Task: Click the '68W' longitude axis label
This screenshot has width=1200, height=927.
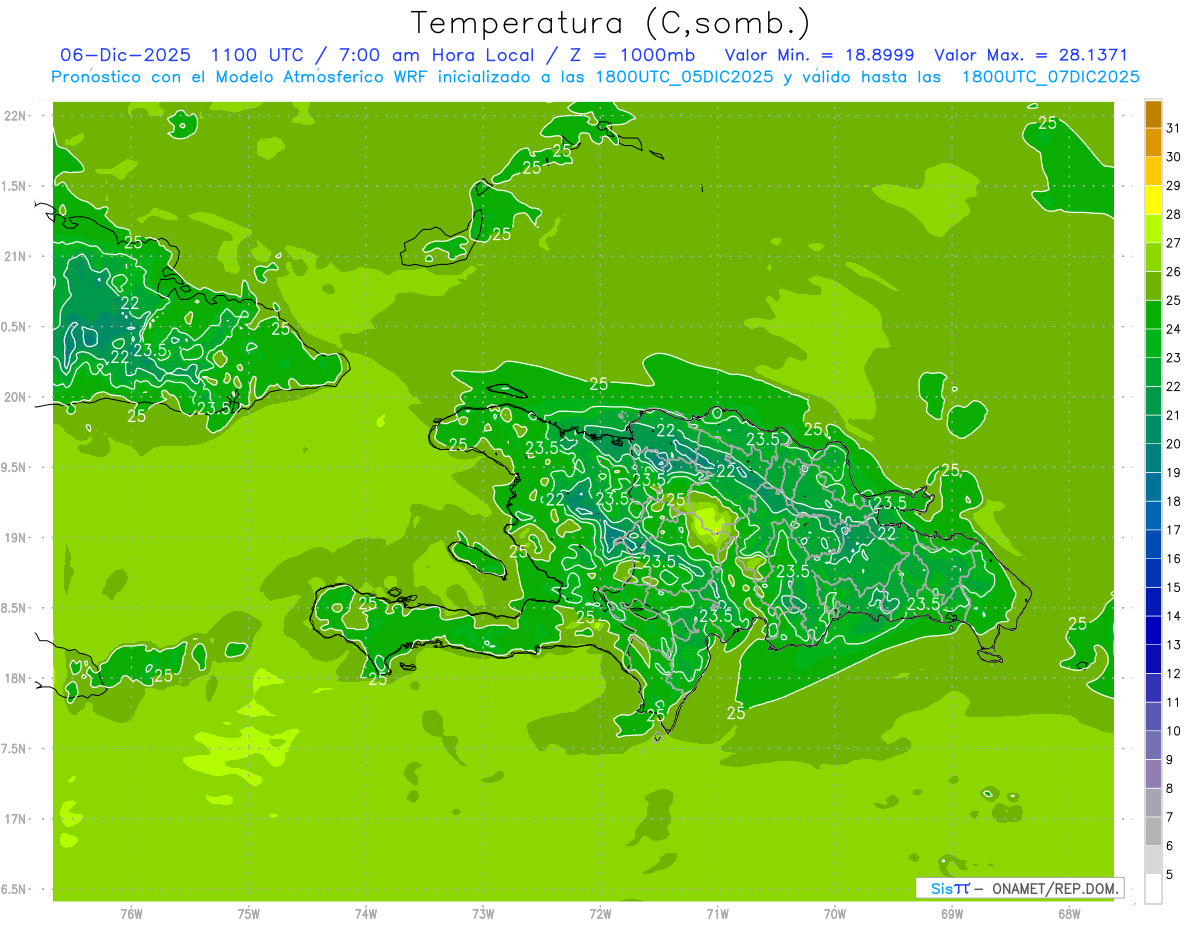Action: pyautogui.click(x=1069, y=913)
